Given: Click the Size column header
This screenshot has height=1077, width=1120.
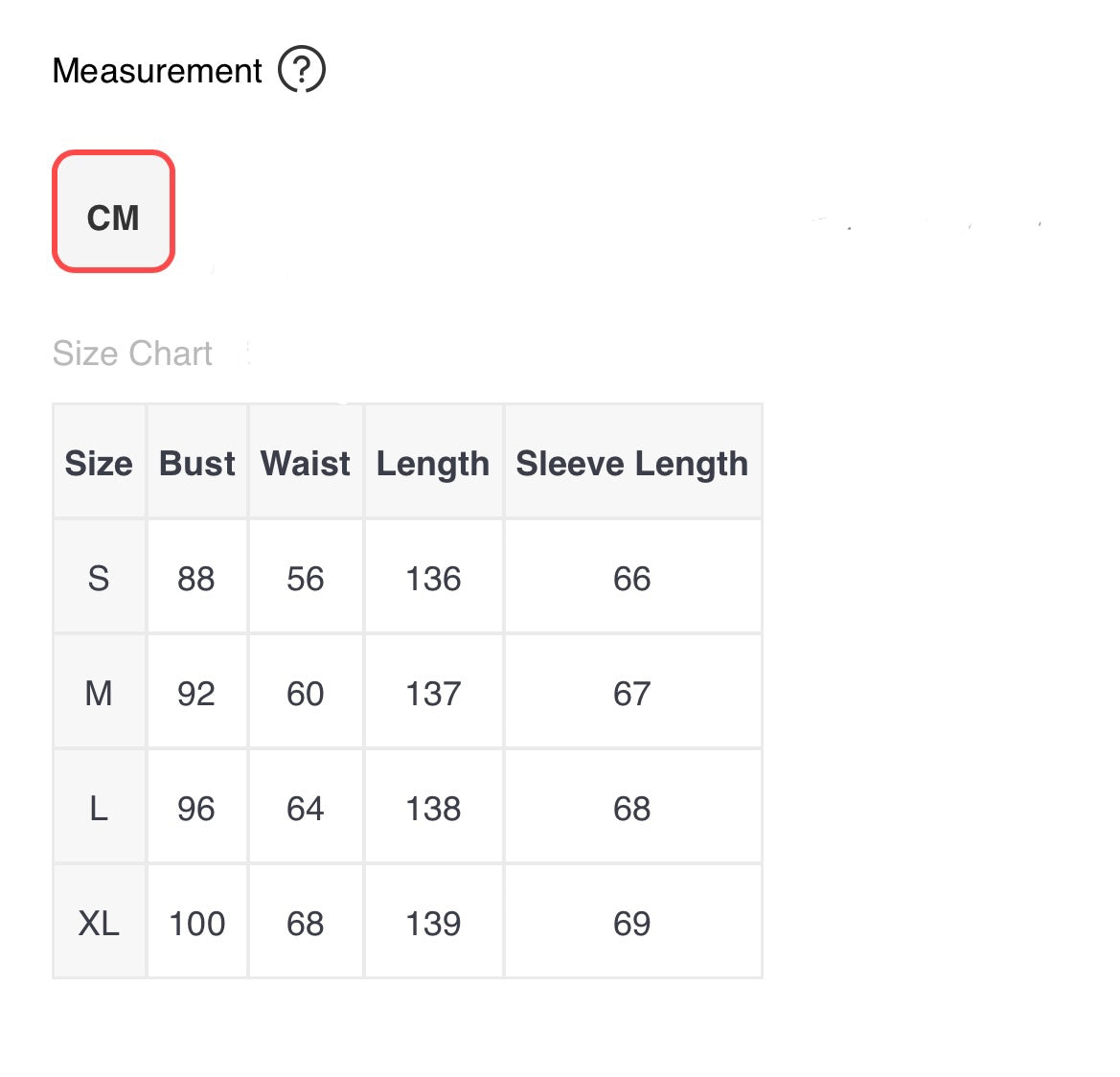Looking at the screenshot, I should tap(99, 464).
